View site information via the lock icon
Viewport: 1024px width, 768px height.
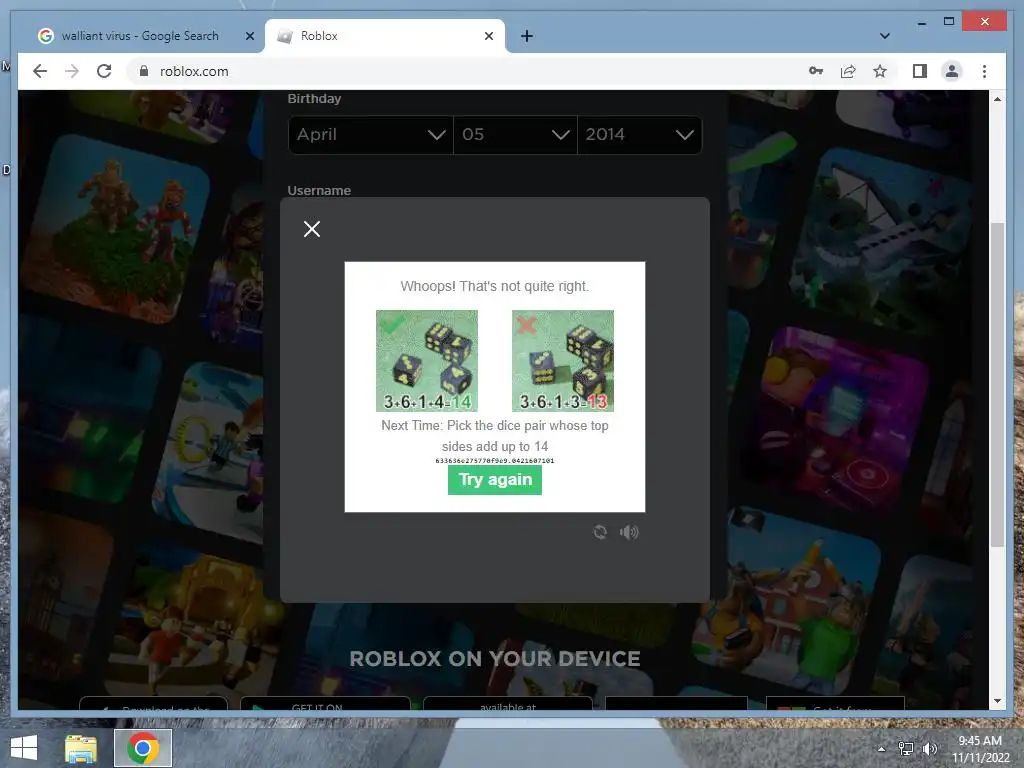click(x=144, y=71)
